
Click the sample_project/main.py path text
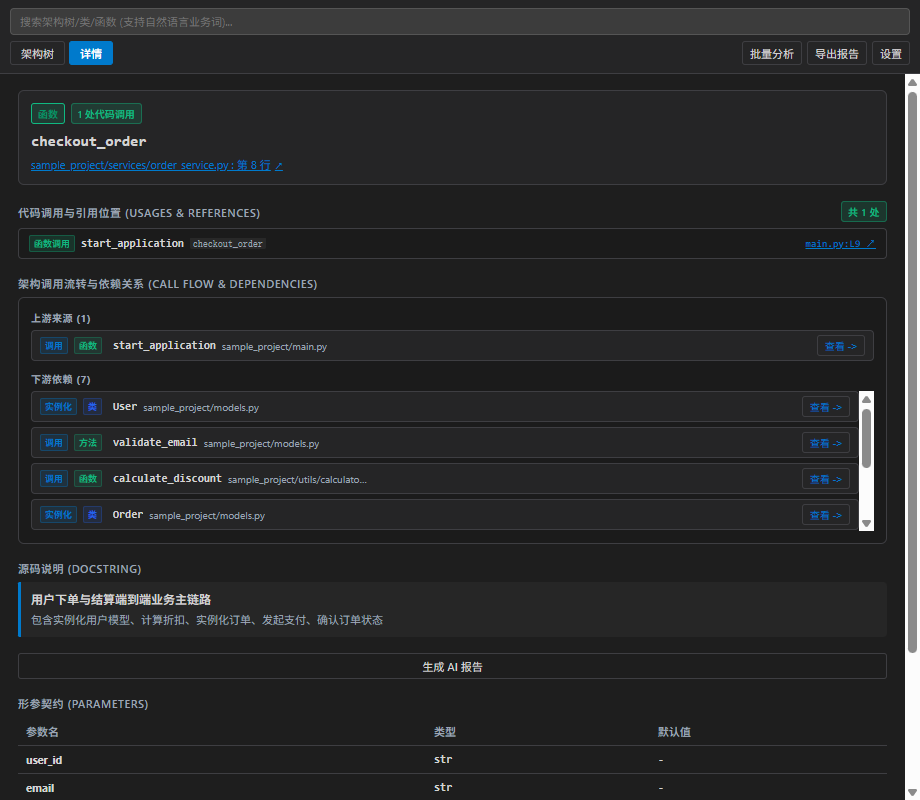[274, 346]
